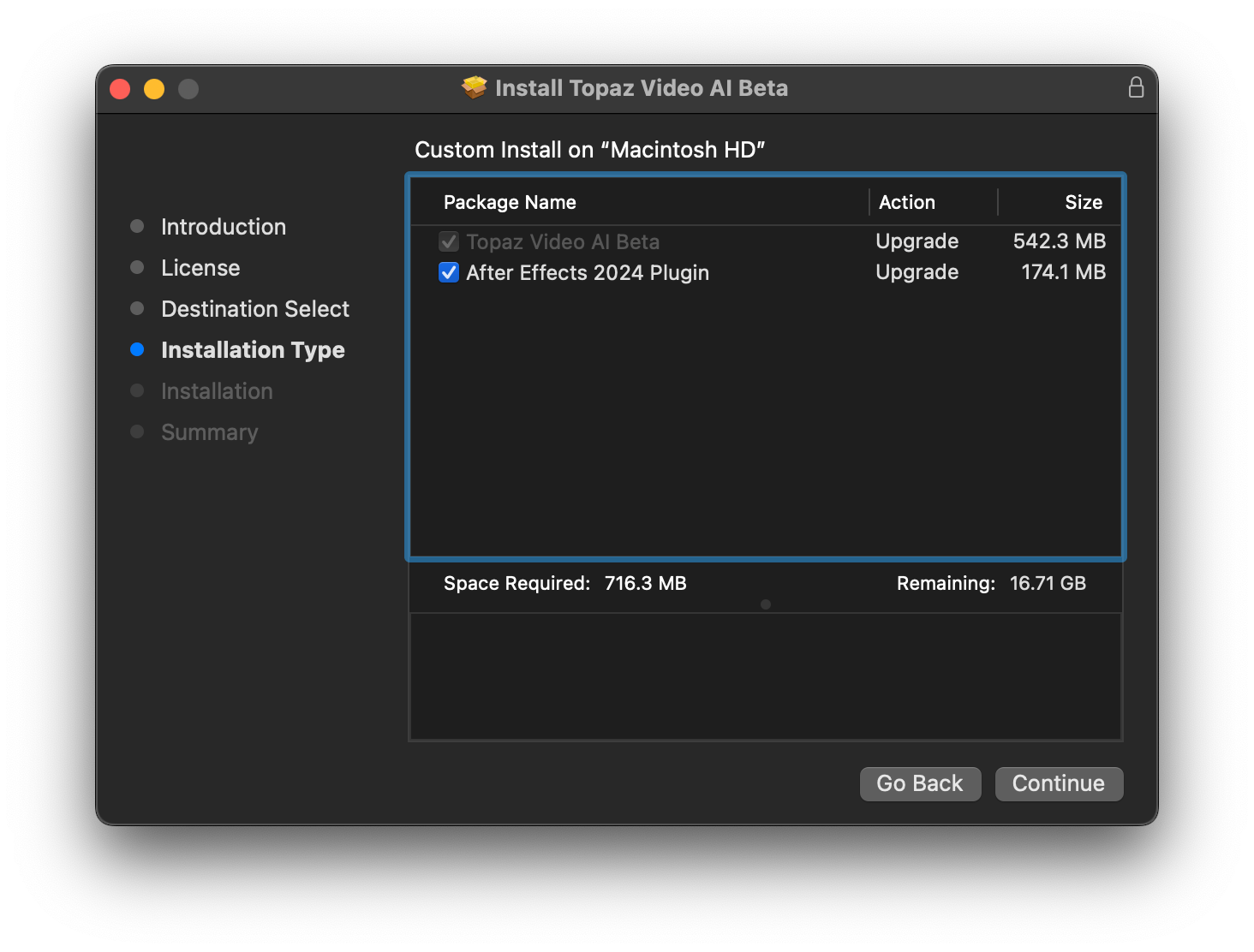The height and width of the screenshot is (952, 1254).
Task: Grab the pane splitter dot below Space Required
Action: pyautogui.click(x=766, y=604)
